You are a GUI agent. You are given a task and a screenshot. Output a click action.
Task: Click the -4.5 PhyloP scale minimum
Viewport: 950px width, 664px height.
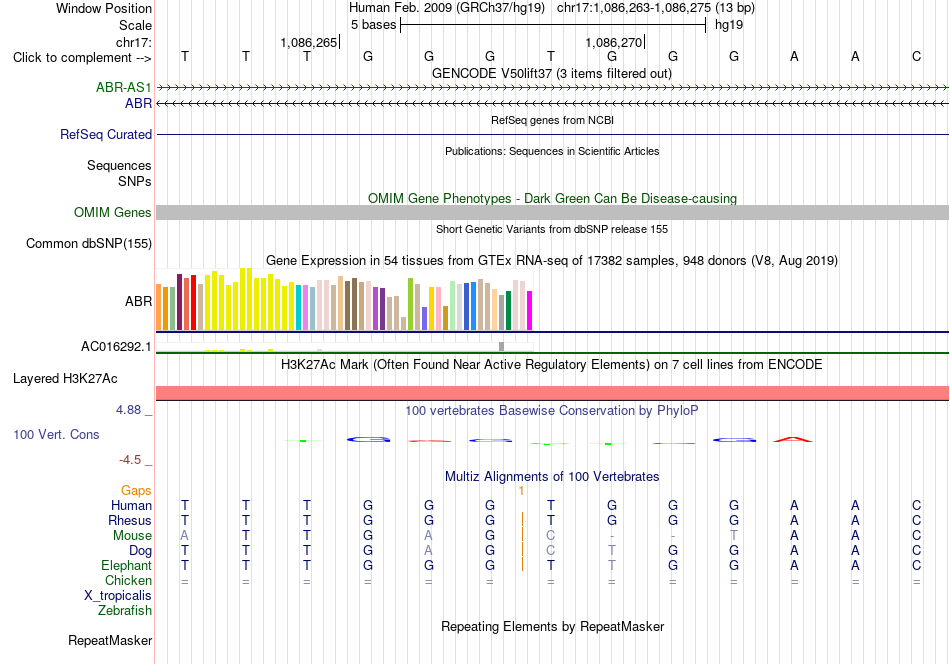[x=130, y=460]
